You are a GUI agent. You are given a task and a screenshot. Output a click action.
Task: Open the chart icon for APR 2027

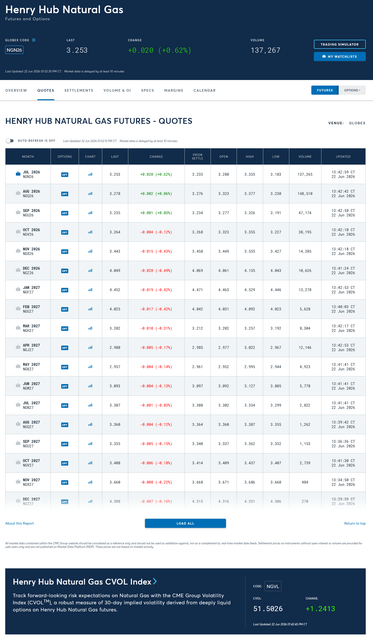pyautogui.click(x=90, y=347)
